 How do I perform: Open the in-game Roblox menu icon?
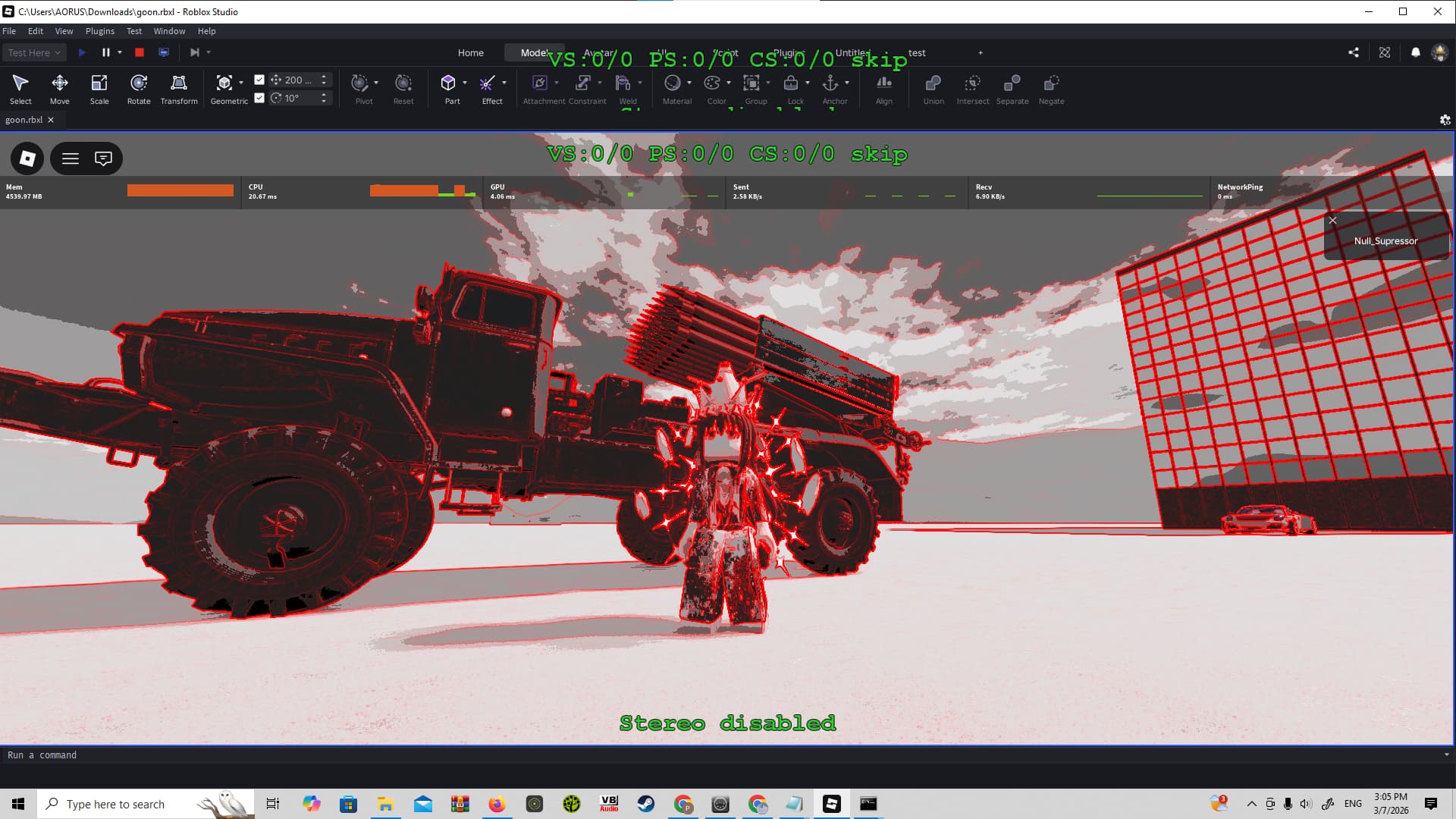(27, 158)
